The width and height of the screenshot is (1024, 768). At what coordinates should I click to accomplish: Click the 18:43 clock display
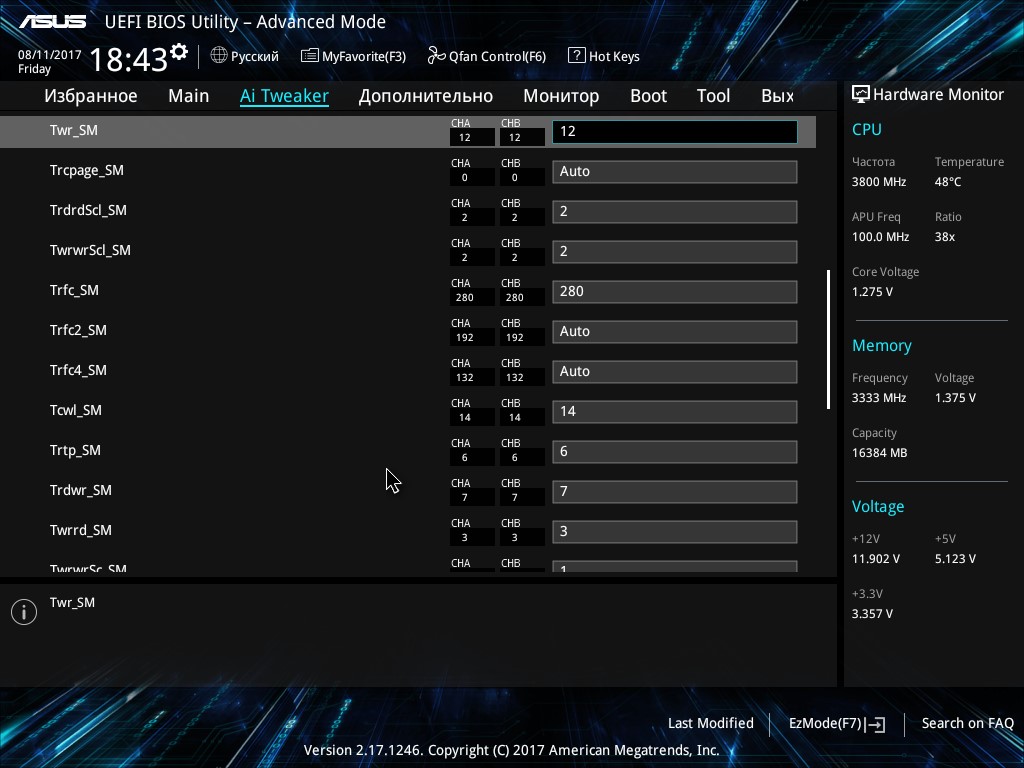pyautogui.click(x=129, y=59)
